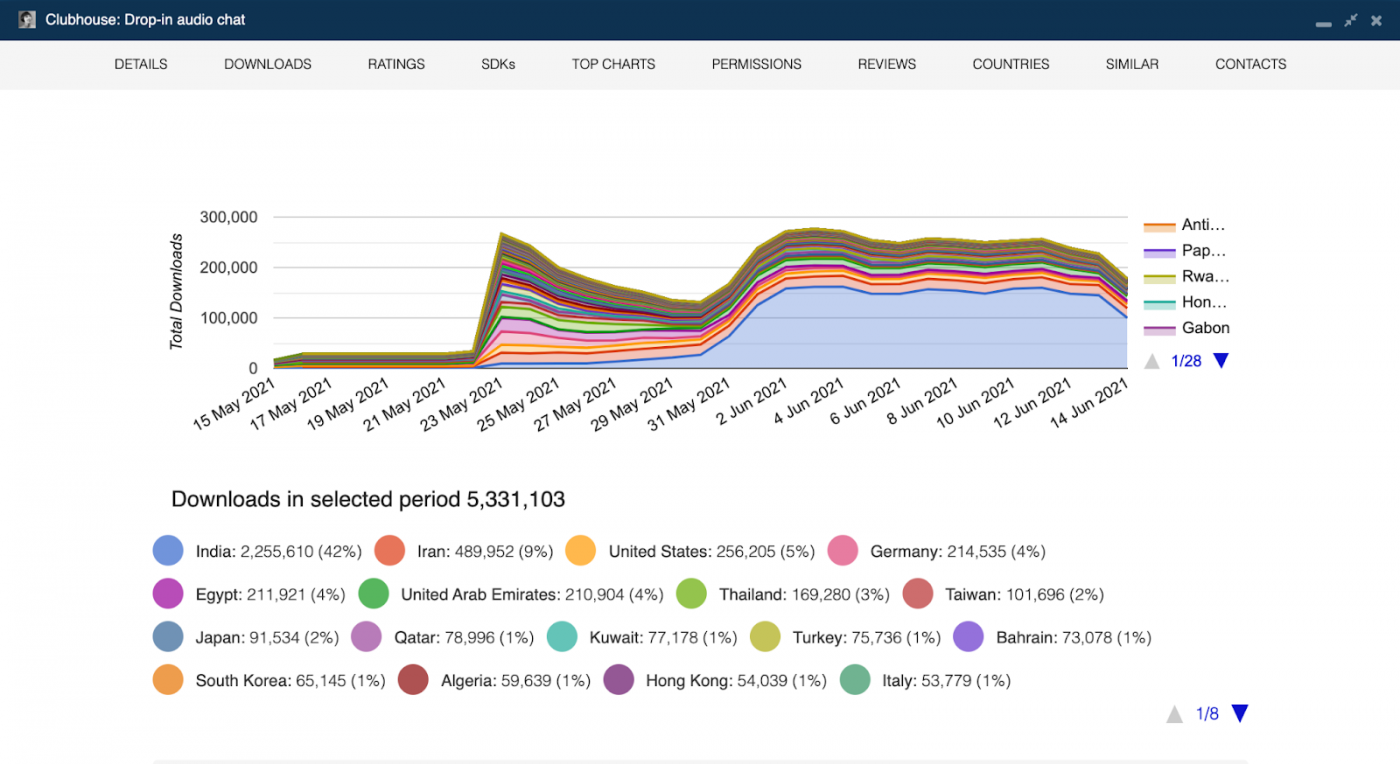Click the text Qatar: 78,996 (1%)

(464, 637)
